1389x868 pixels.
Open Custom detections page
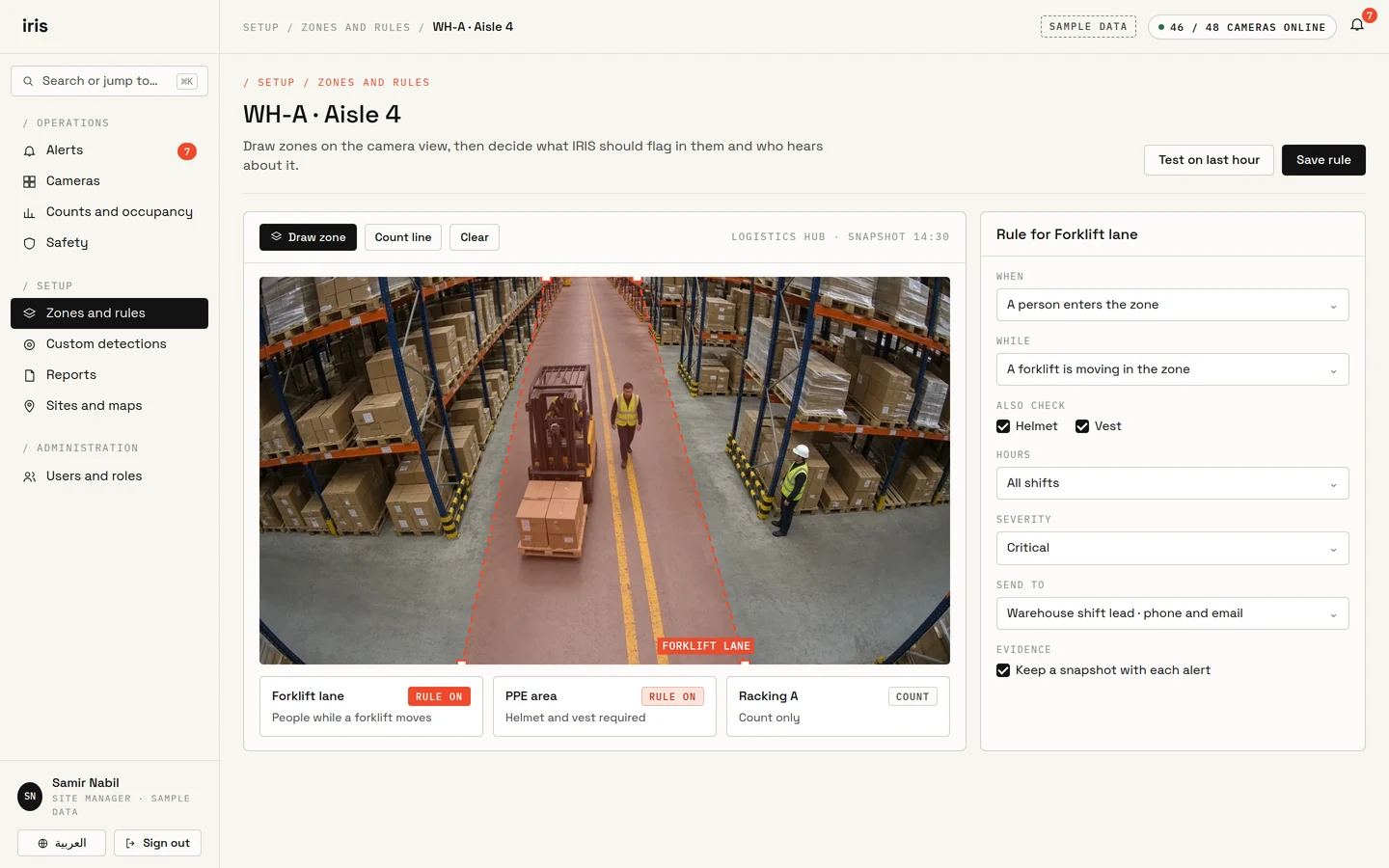[x=109, y=344]
